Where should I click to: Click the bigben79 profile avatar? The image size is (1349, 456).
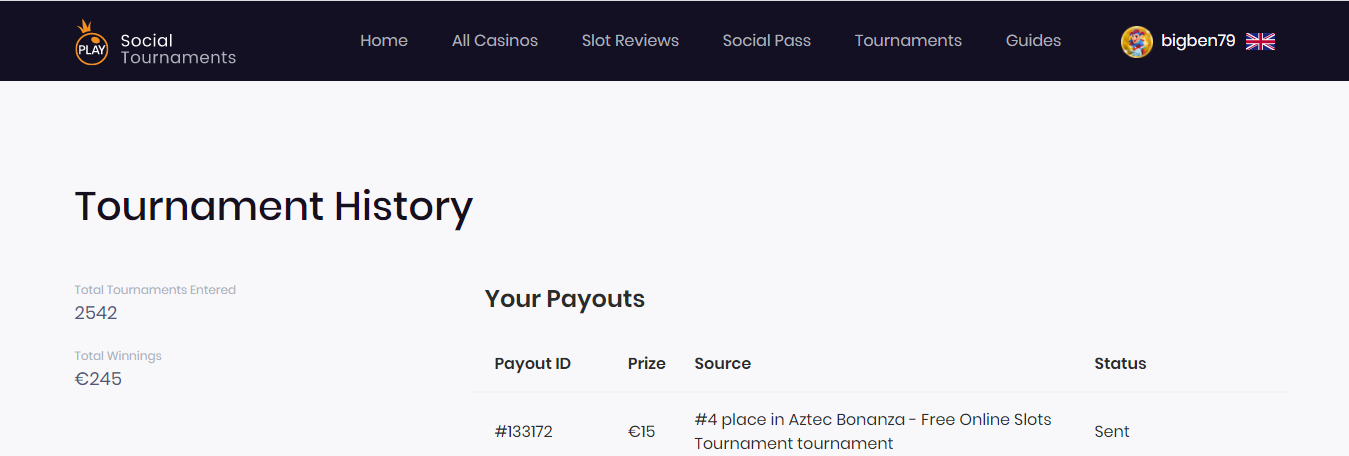coord(1136,41)
